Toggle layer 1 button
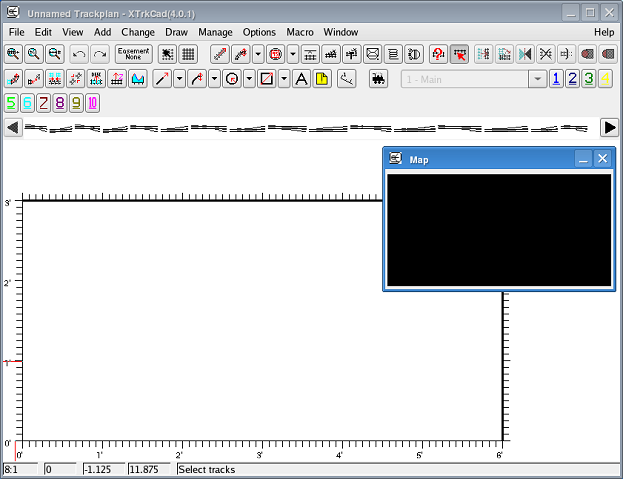The height and width of the screenshot is (479, 623). tap(556, 79)
